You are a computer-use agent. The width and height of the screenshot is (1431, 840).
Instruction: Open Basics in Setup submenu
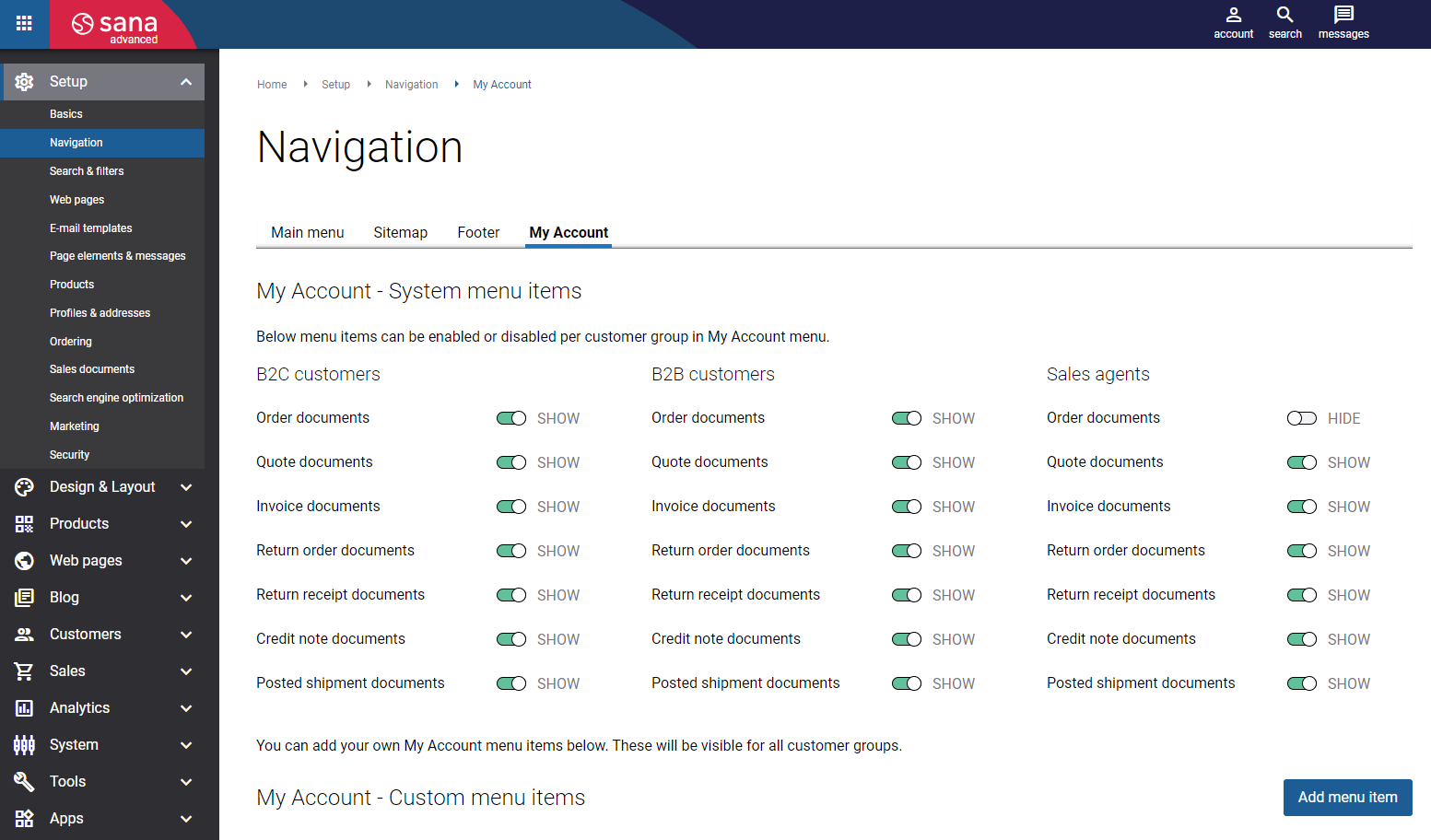click(x=102, y=114)
